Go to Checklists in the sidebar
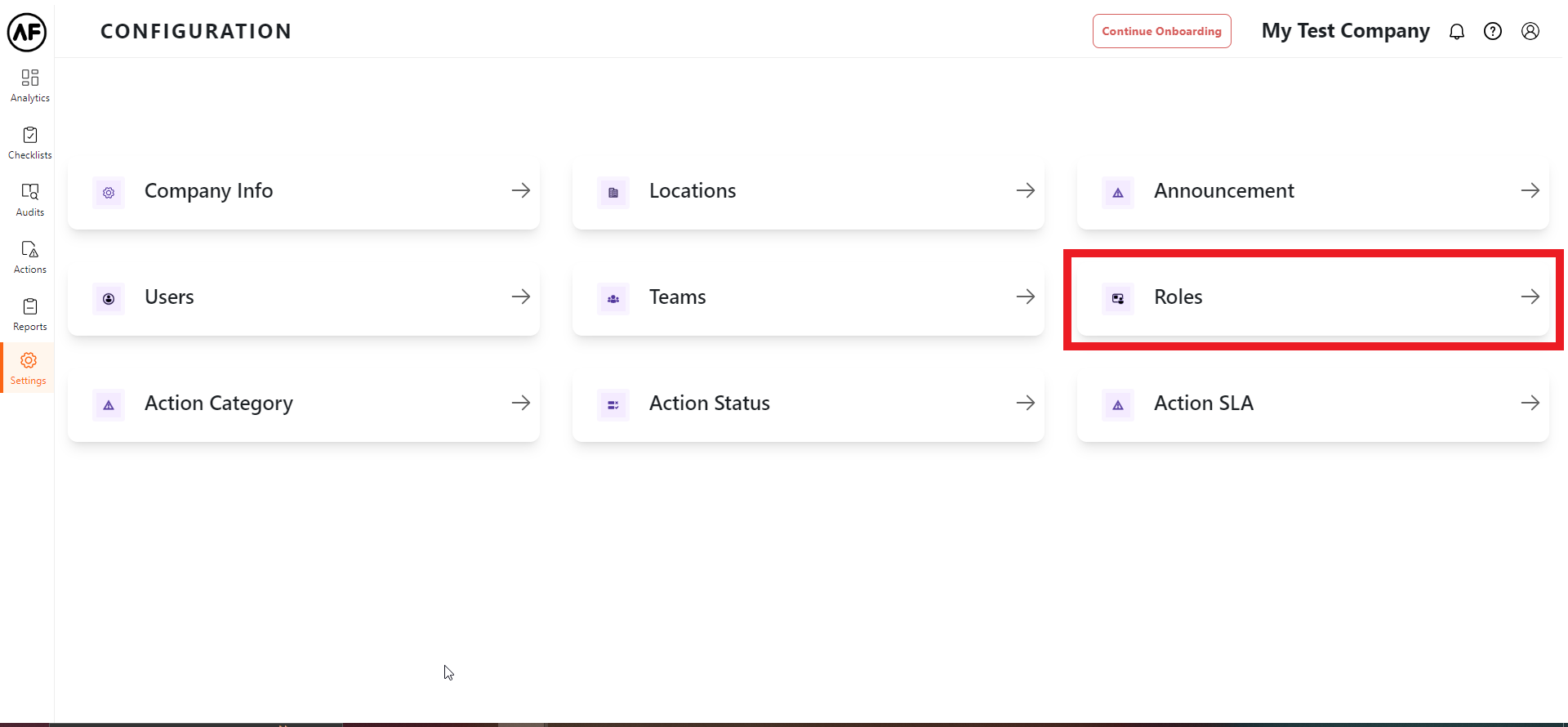Viewport: 1568px width, 727px height. click(x=30, y=143)
